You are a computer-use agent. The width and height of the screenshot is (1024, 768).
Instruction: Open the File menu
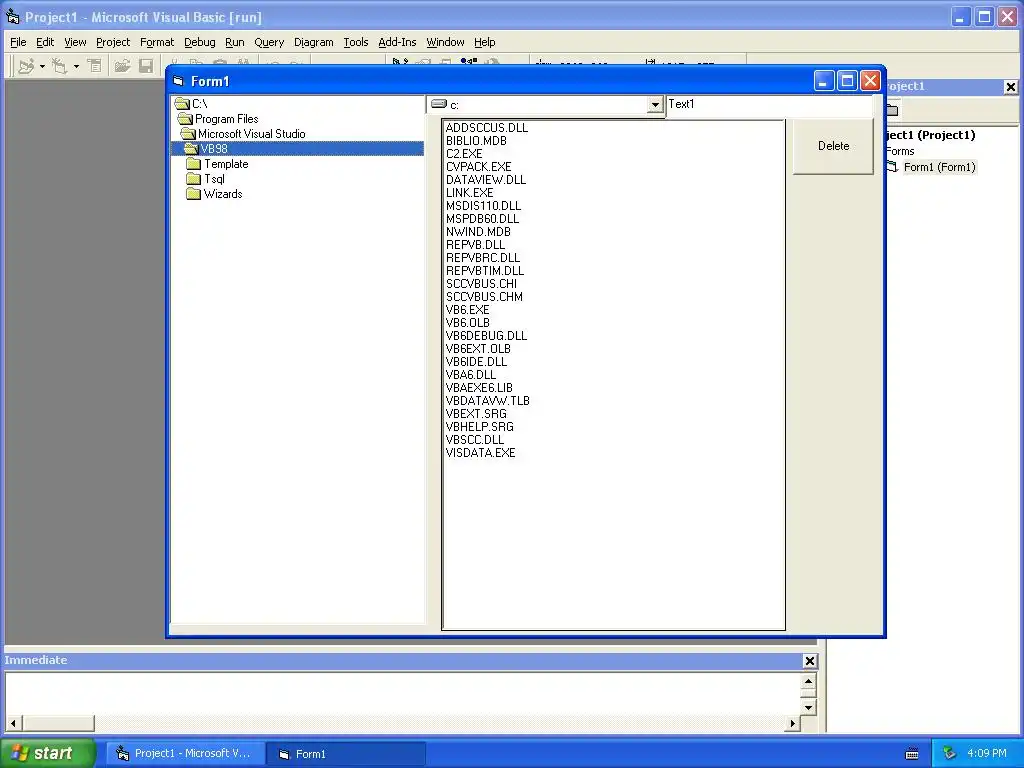(18, 42)
